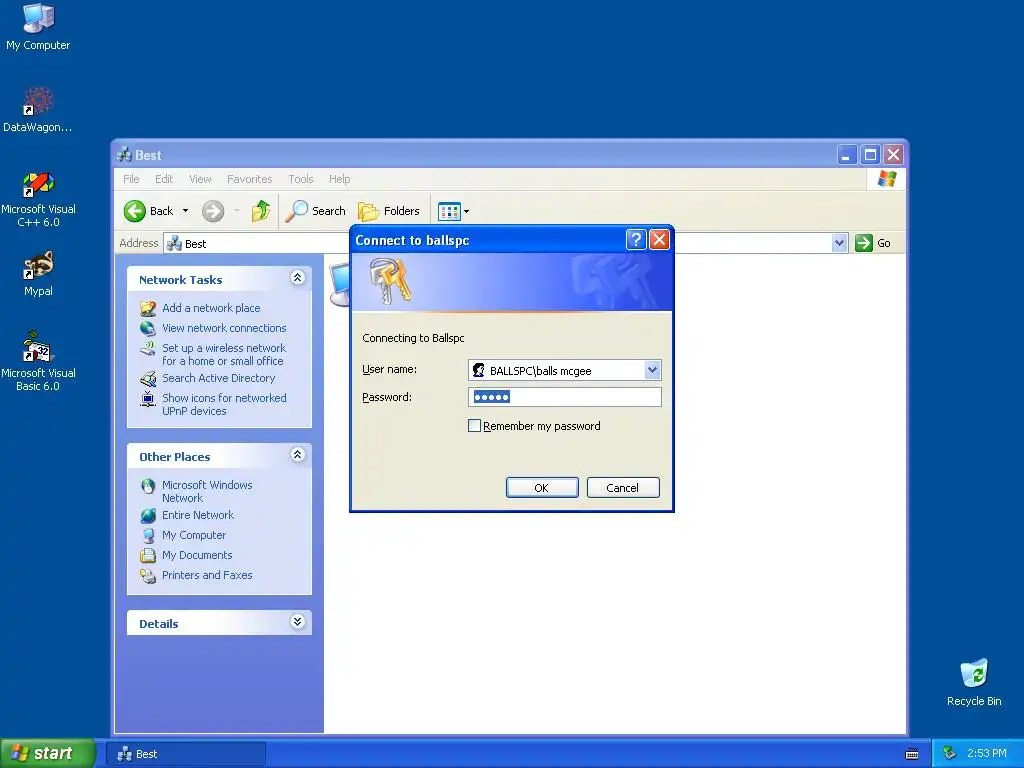Click the Best taskbar button

(x=185, y=754)
